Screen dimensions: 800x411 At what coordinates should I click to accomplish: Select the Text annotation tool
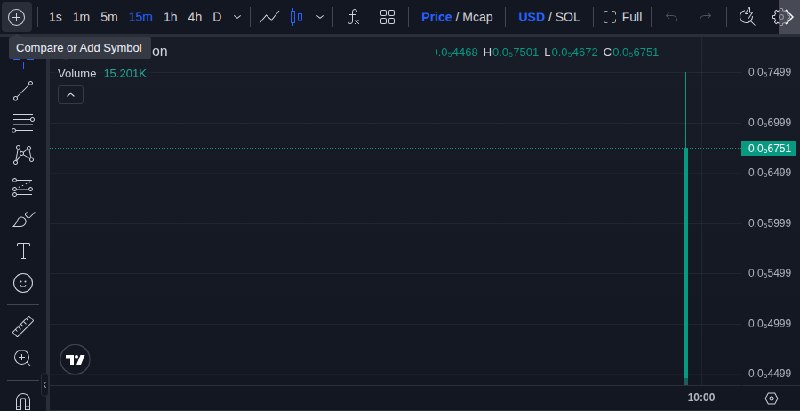pos(23,251)
